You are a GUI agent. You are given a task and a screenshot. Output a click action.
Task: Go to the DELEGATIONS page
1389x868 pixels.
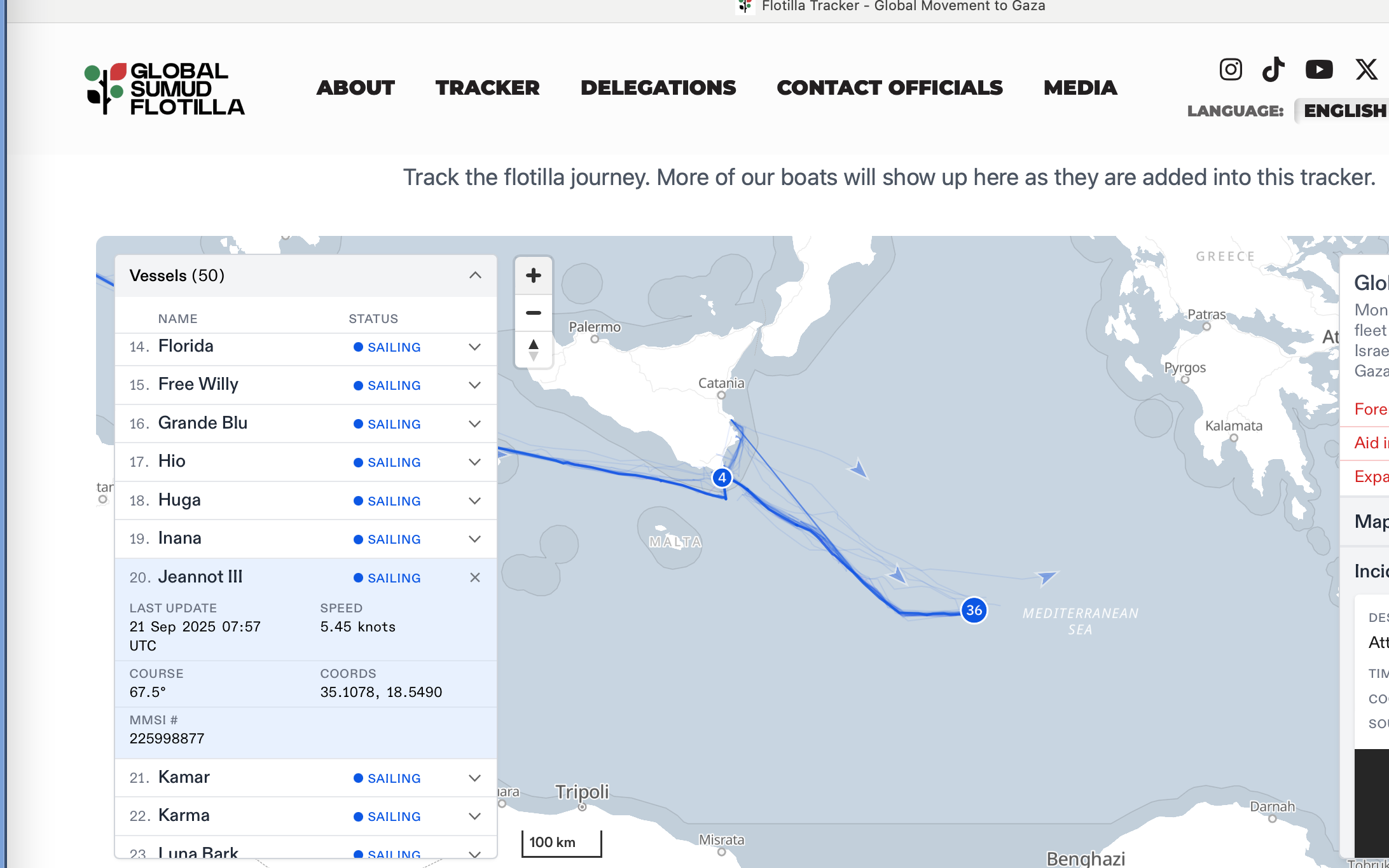[658, 88]
